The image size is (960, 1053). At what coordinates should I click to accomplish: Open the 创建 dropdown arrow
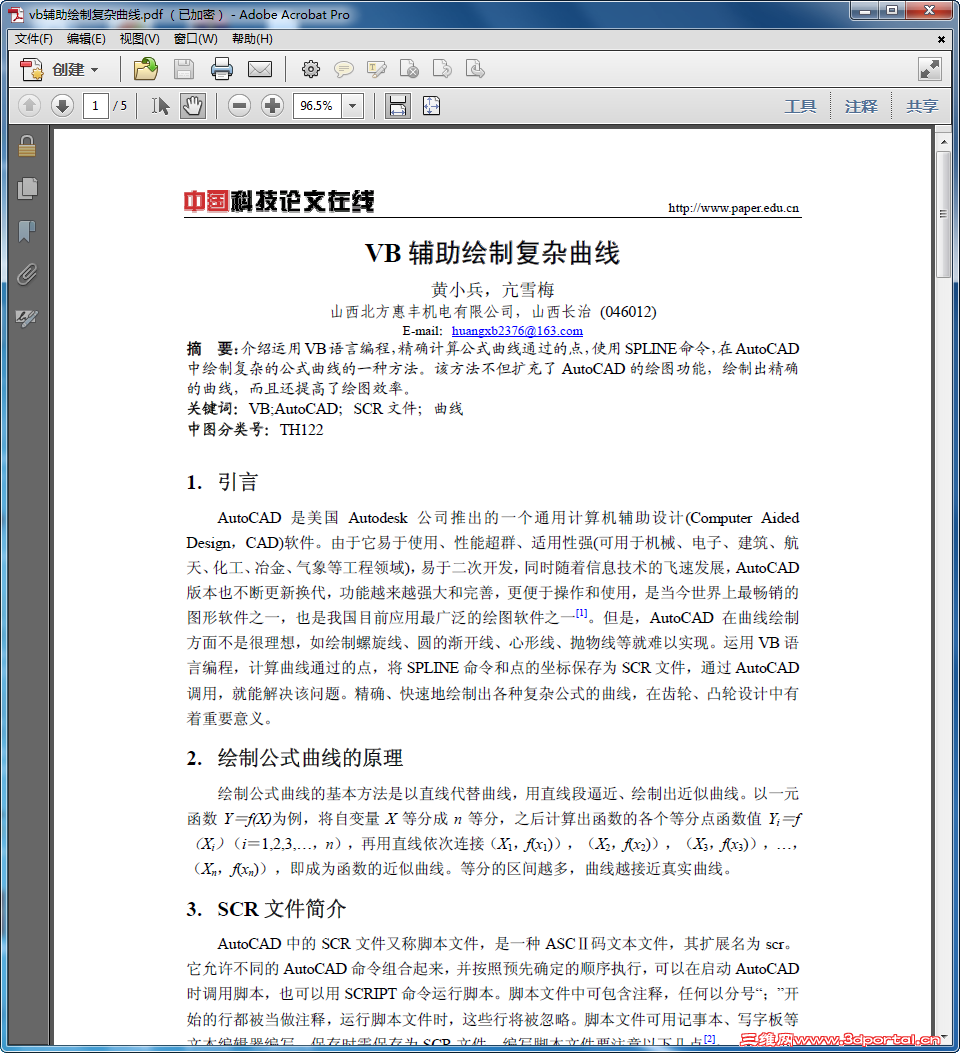(x=95, y=70)
